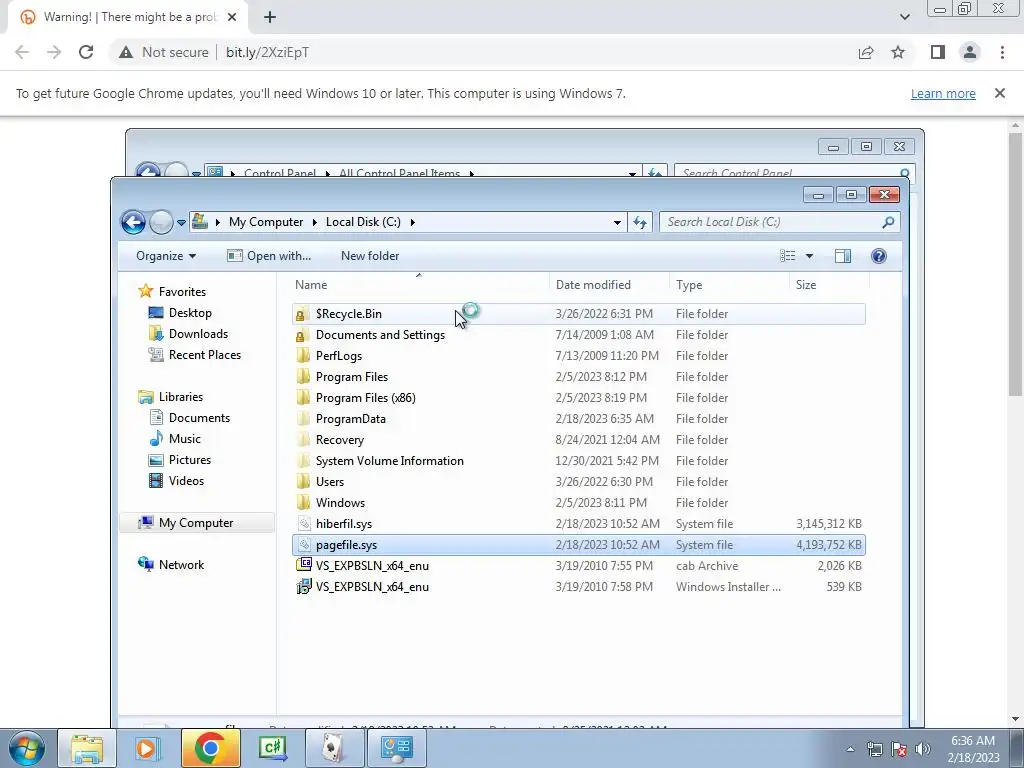Select the VS_EXPBSLN_x64_enu Windows Installer file

click(579, 586)
